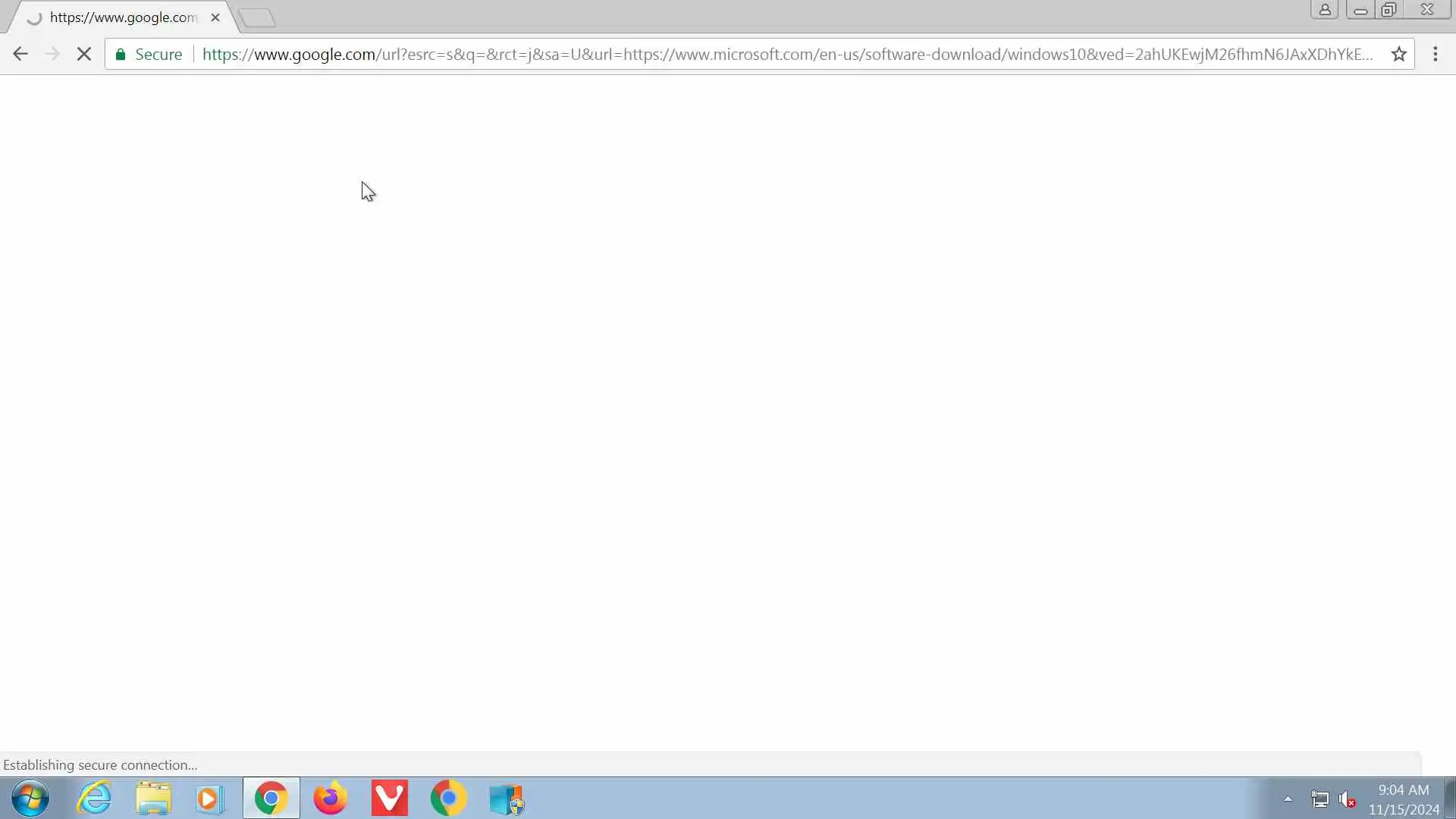Open Windows Media Player from taskbar
The image size is (1456, 819).
[210, 799]
